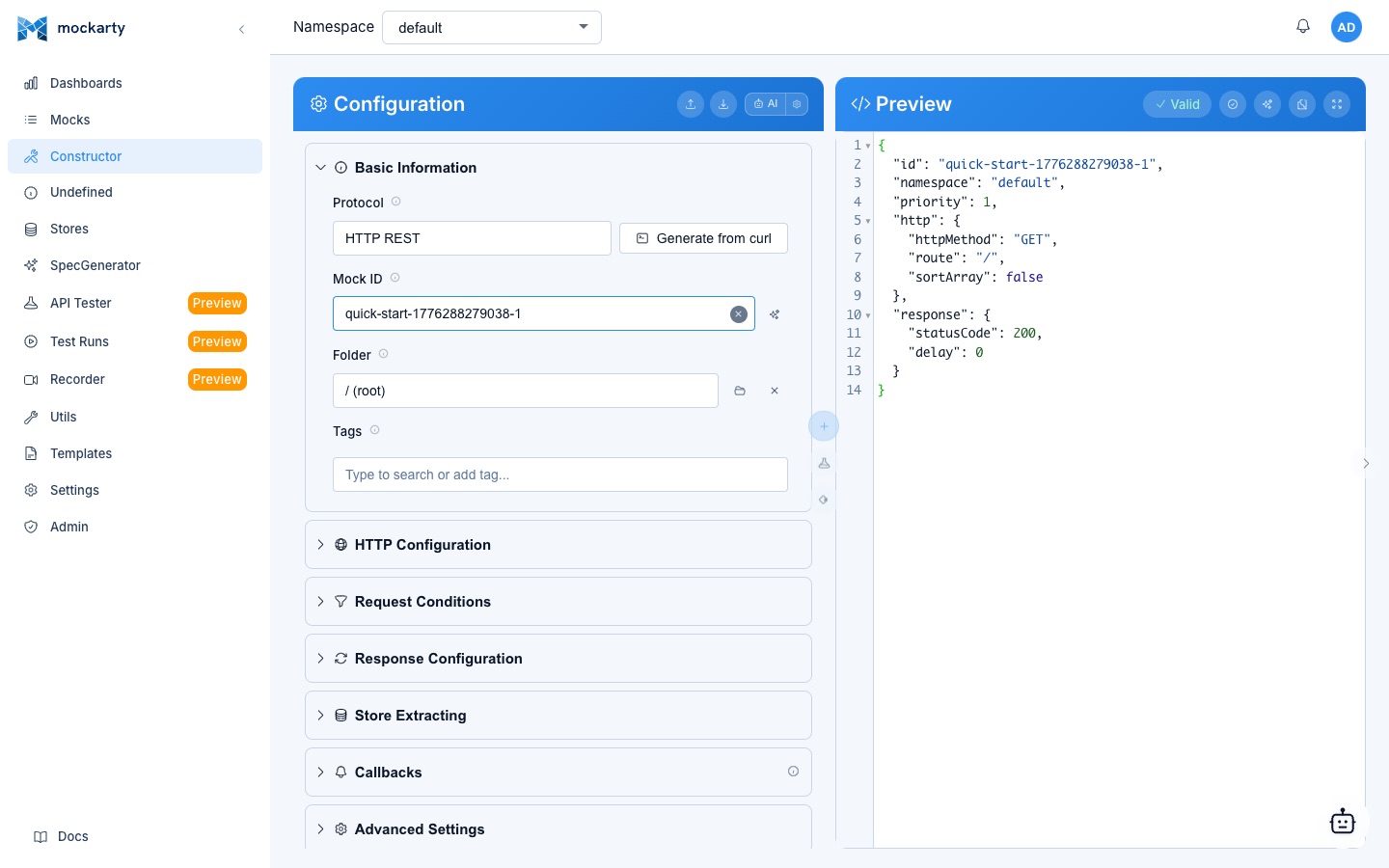Click the Tags search input
This screenshot has width=1389, height=868.
click(560, 475)
